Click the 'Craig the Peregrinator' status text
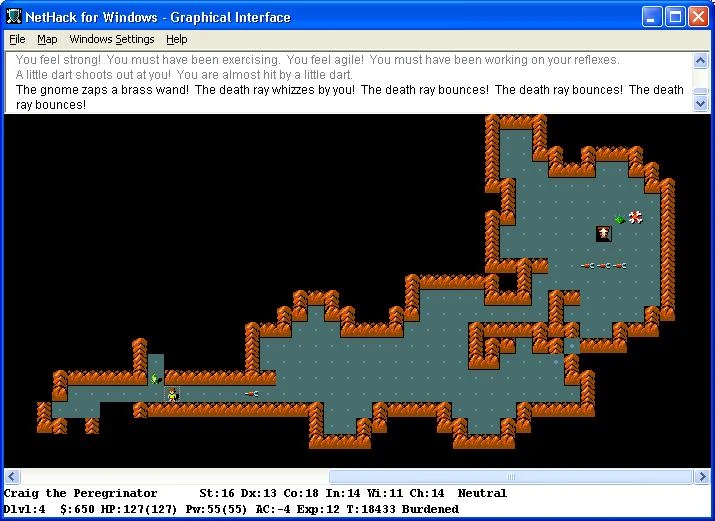This screenshot has width=715, height=521. (x=80, y=493)
